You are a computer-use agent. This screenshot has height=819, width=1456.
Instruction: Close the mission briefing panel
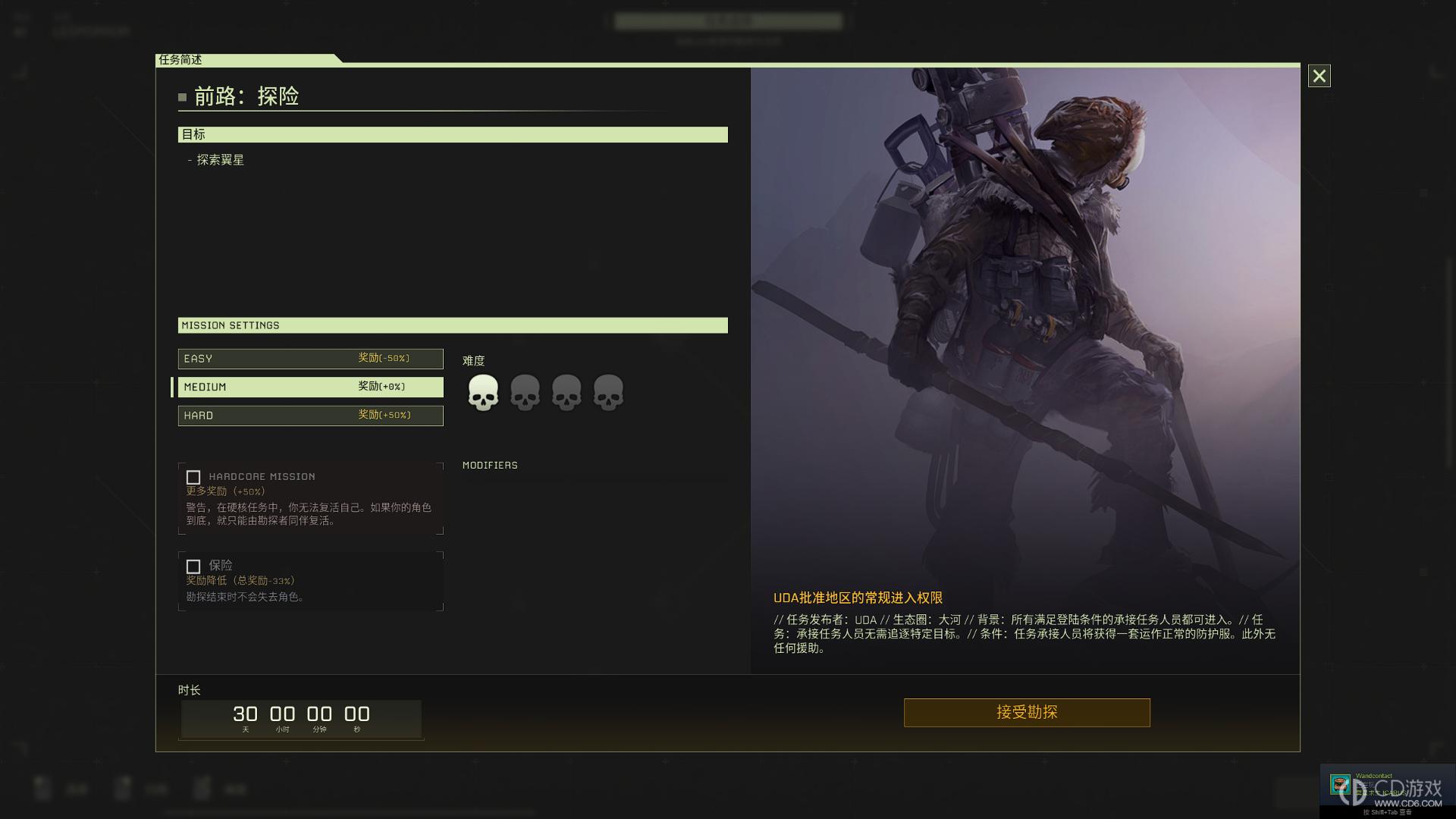tap(1319, 76)
